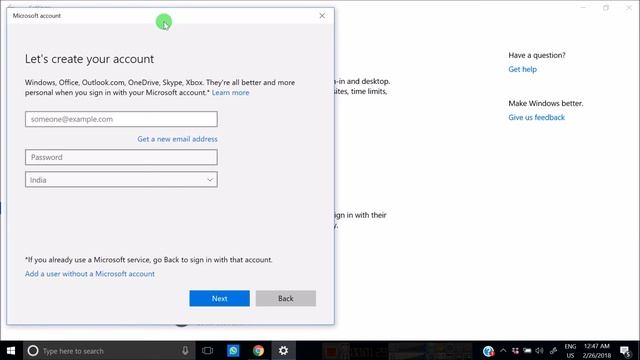Open the Learn more link

click(x=230, y=93)
